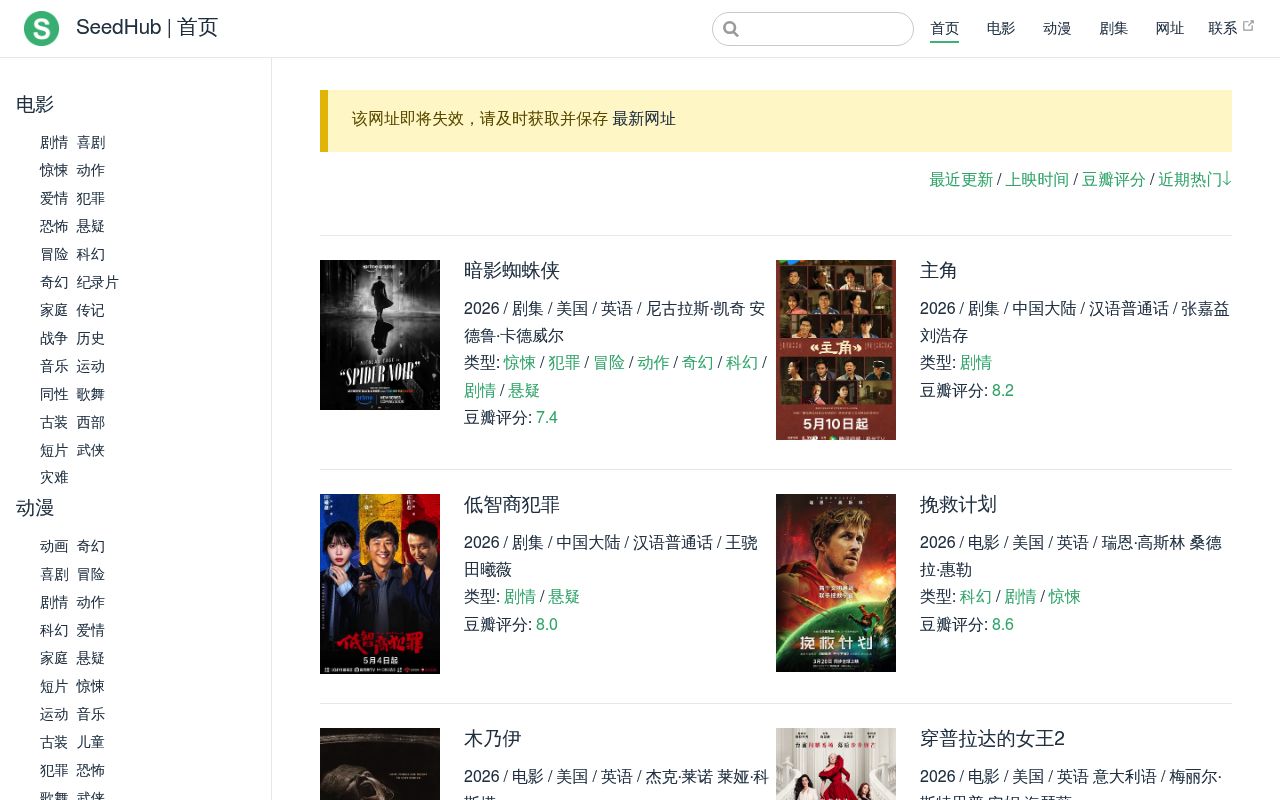Select 悬疑 under sidebar 电影
The width and height of the screenshot is (1280, 800).
[91, 227]
